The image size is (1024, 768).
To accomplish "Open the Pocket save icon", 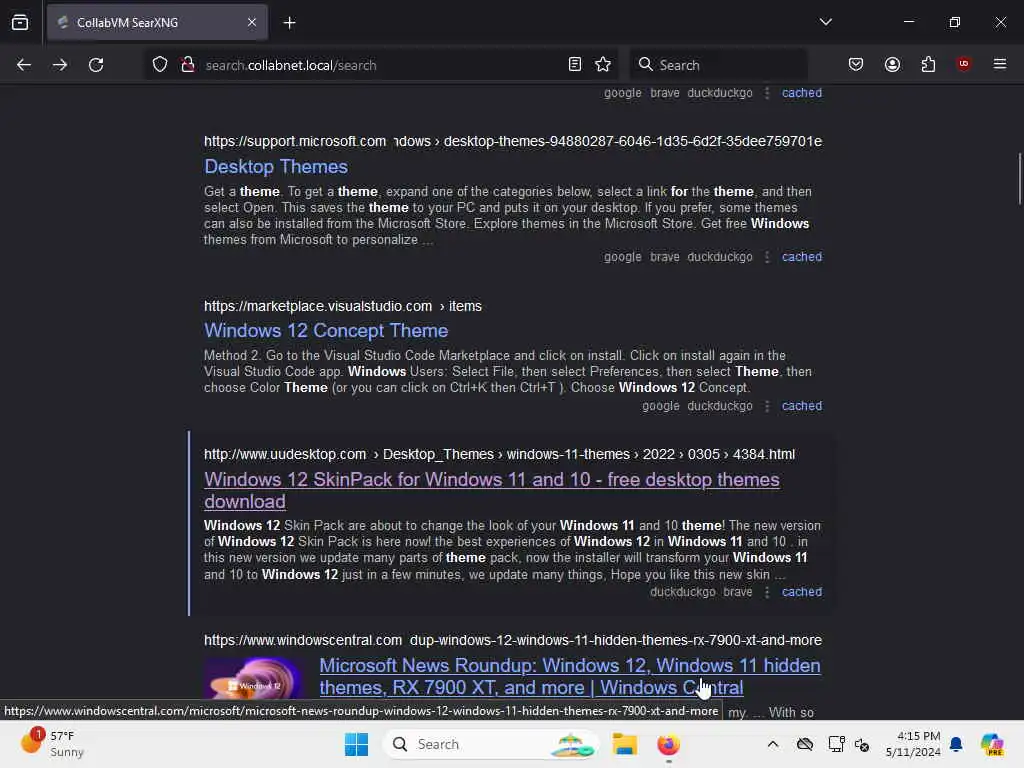I will (856, 65).
